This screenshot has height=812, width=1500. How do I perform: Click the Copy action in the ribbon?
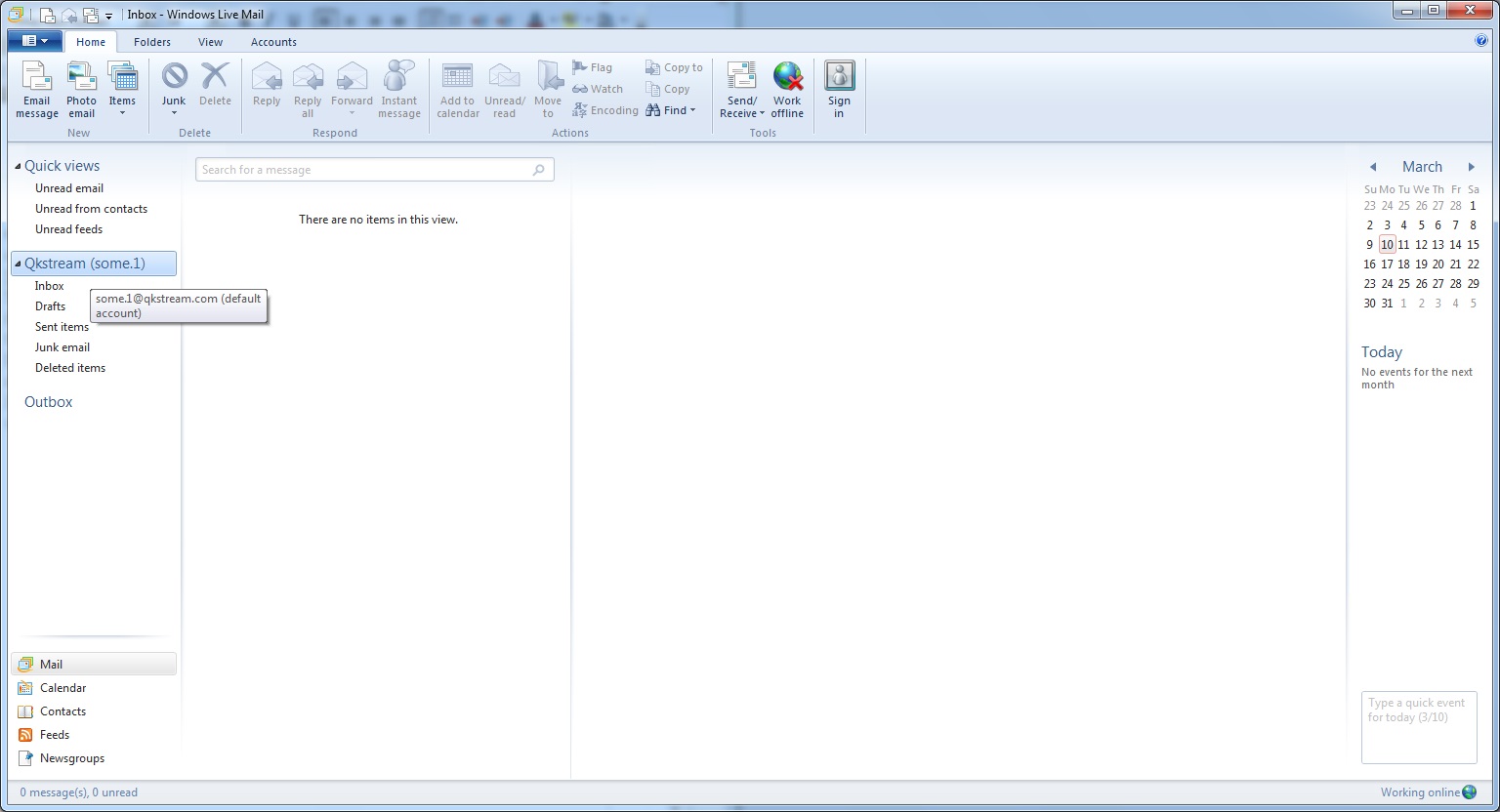tap(668, 89)
